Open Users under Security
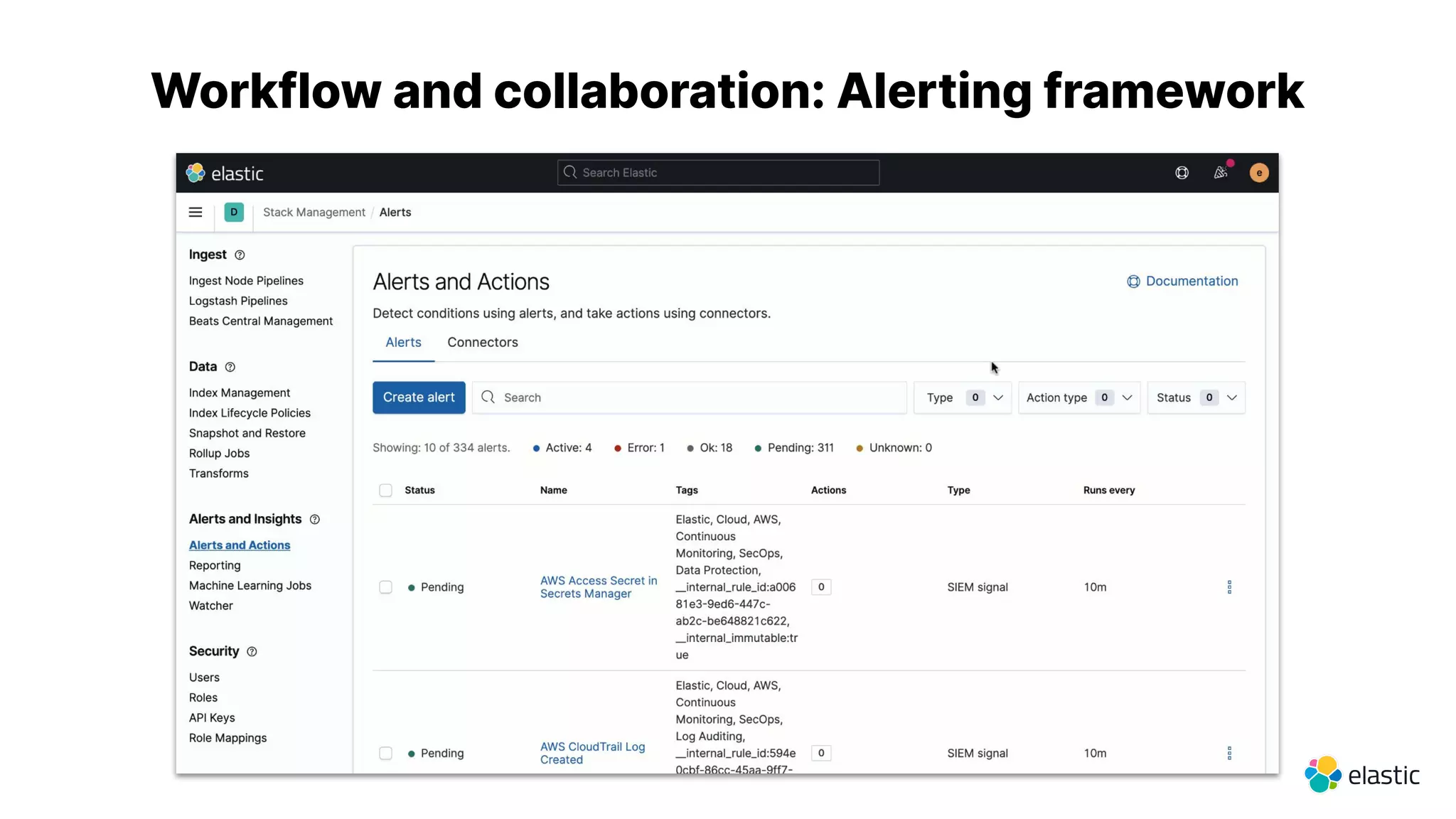 click(x=204, y=678)
